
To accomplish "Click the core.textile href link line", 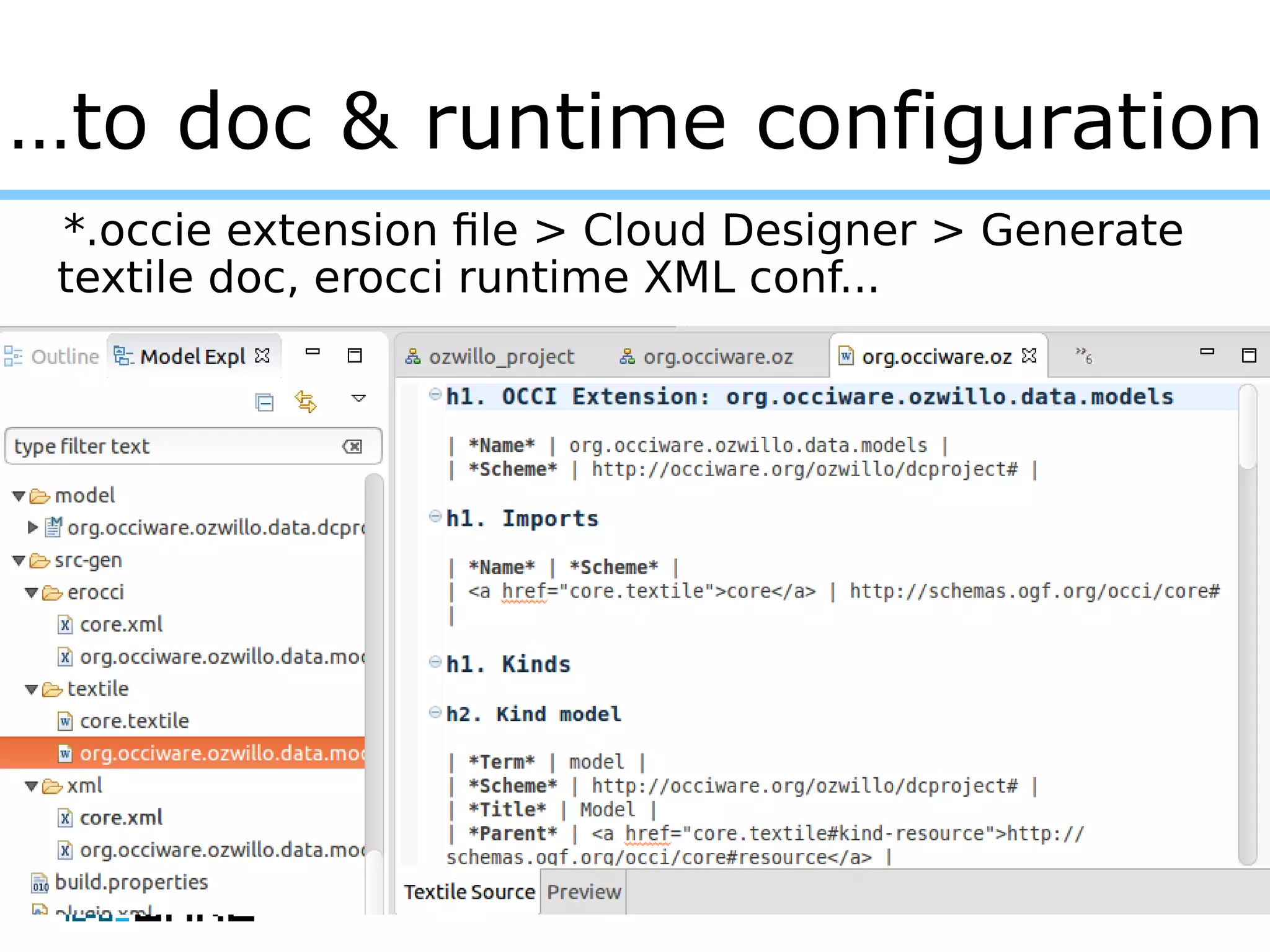I will coord(833,591).
